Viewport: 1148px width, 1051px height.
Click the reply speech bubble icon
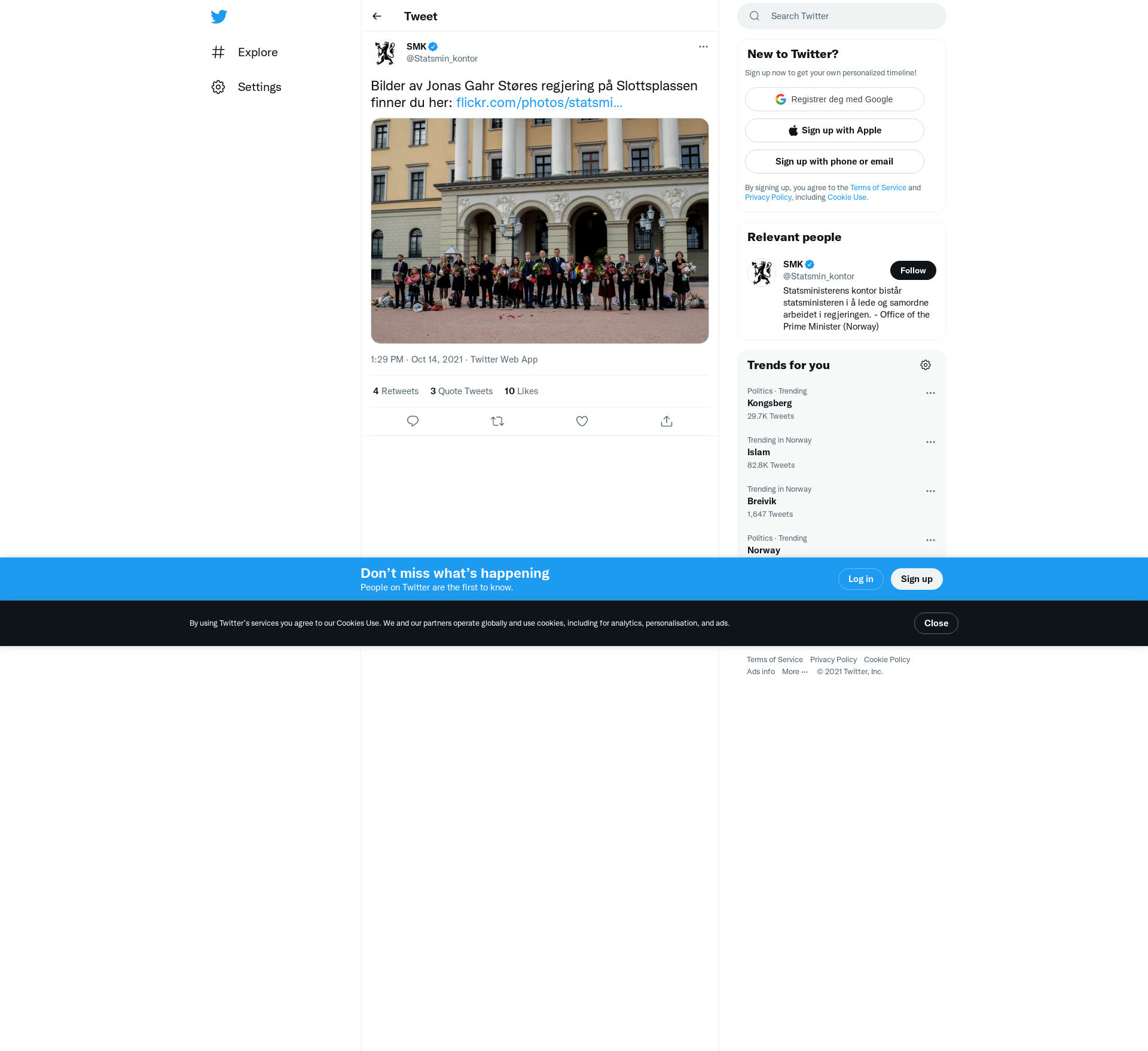point(413,421)
